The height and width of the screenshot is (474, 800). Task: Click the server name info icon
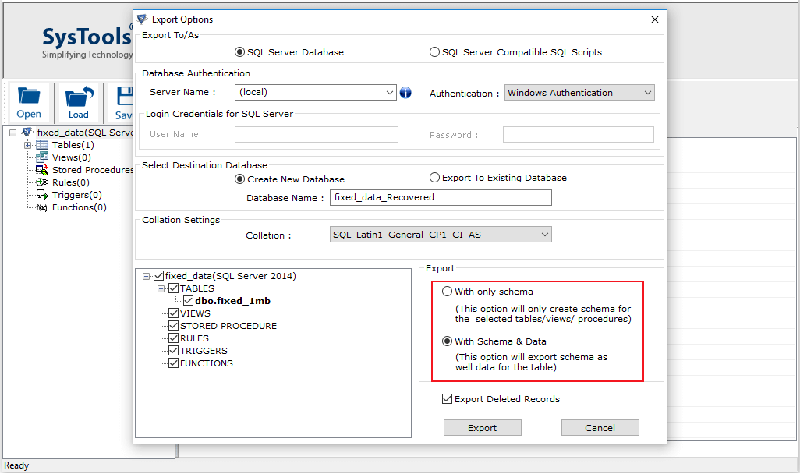point(406,92)
